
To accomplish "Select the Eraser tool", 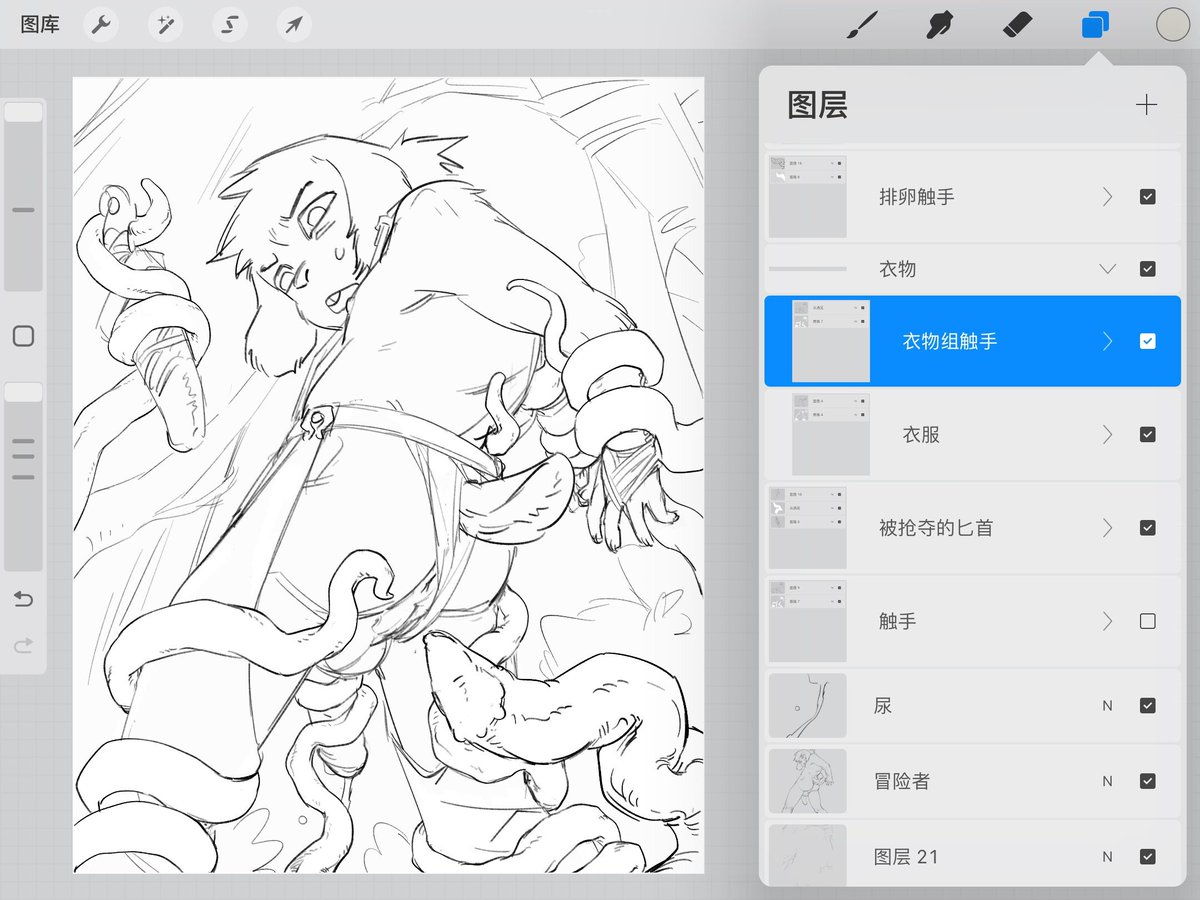I will coord(1017,24).
